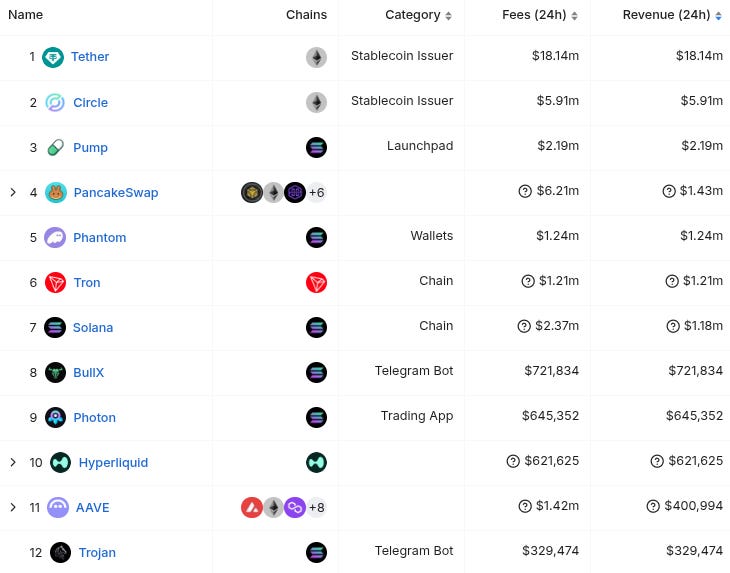Click the Hyperliquid chain icon in Chains column
The height and width of the screenshot is (573, 730).
pos(316,463)
